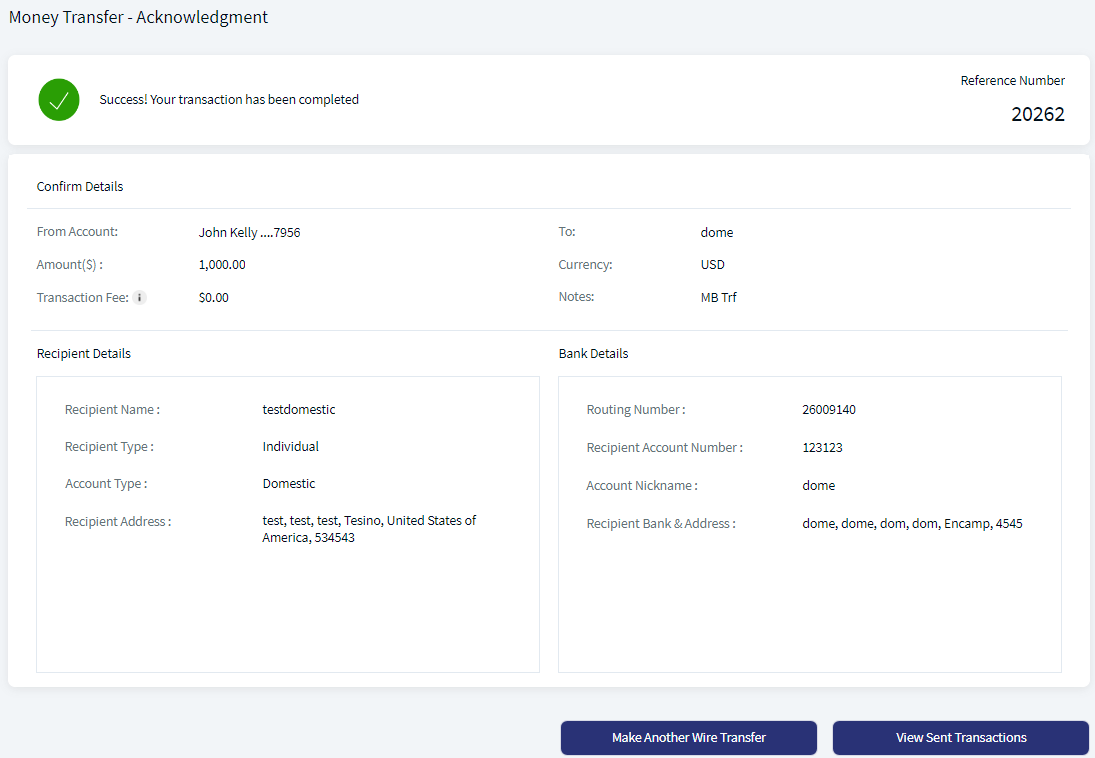Click the green success checkmark icon

click(x=59, y=100)
